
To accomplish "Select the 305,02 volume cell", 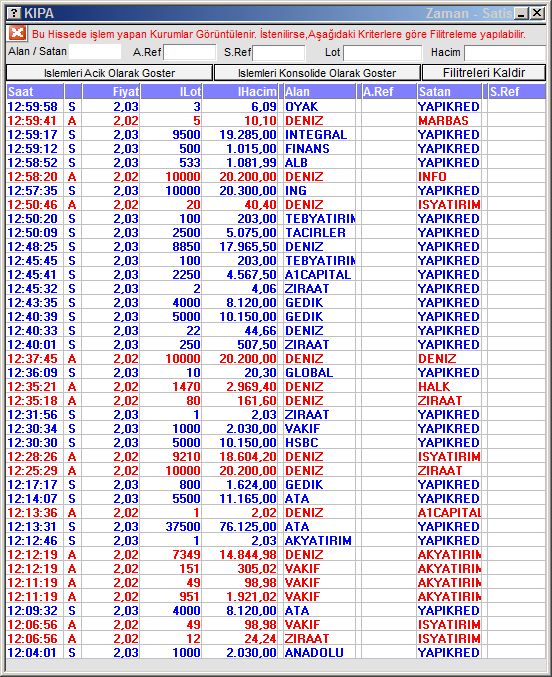I will (x=240, y=569).
